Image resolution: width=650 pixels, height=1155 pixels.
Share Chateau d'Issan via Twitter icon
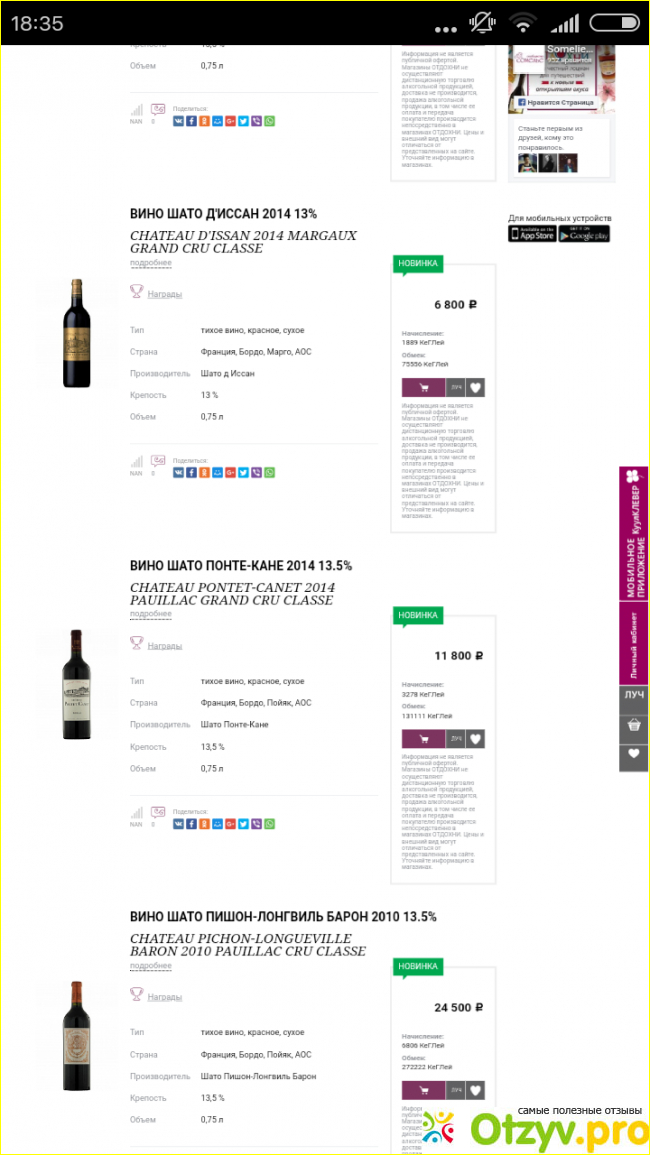click(243, 471)
